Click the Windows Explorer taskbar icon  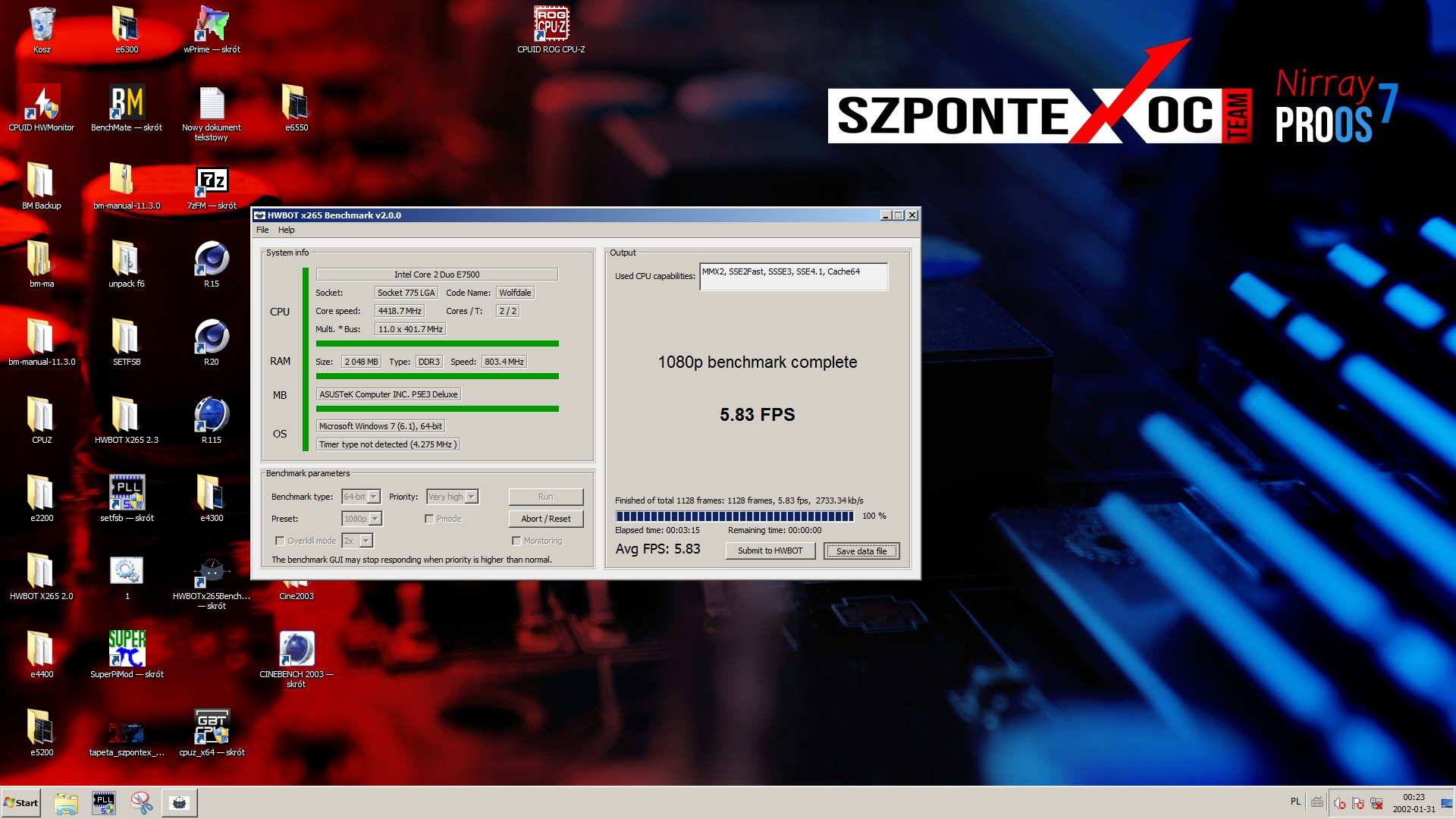click(66, 803)
